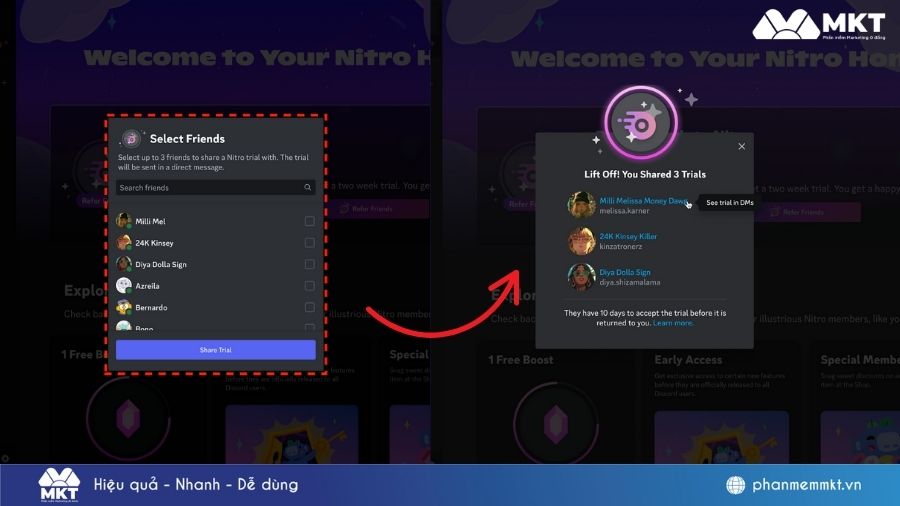Tick the checkbox next to Bernardo
900x506 pixels.
coord(309,307)
